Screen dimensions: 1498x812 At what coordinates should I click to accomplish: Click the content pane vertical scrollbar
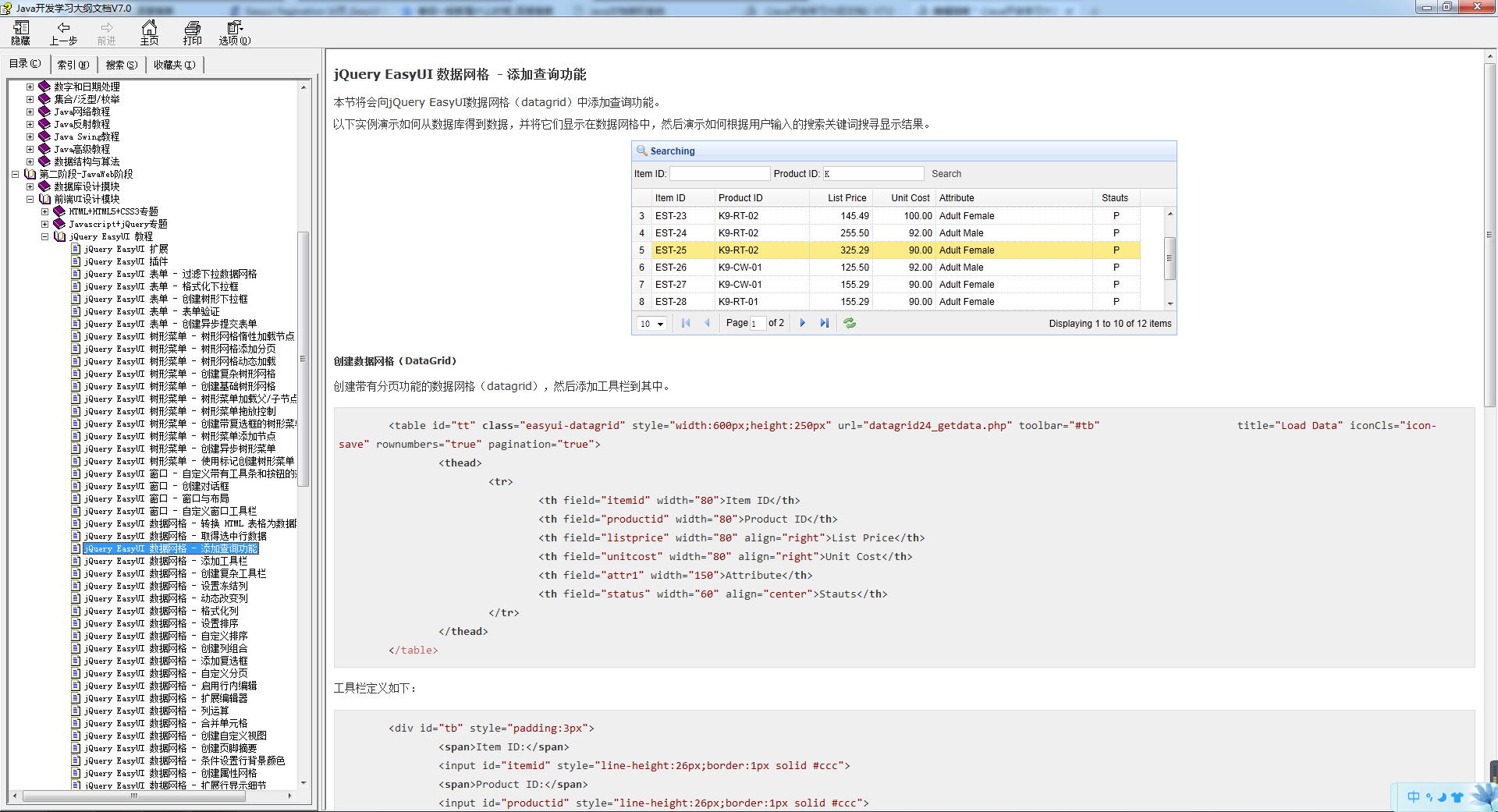point(1491,236)
